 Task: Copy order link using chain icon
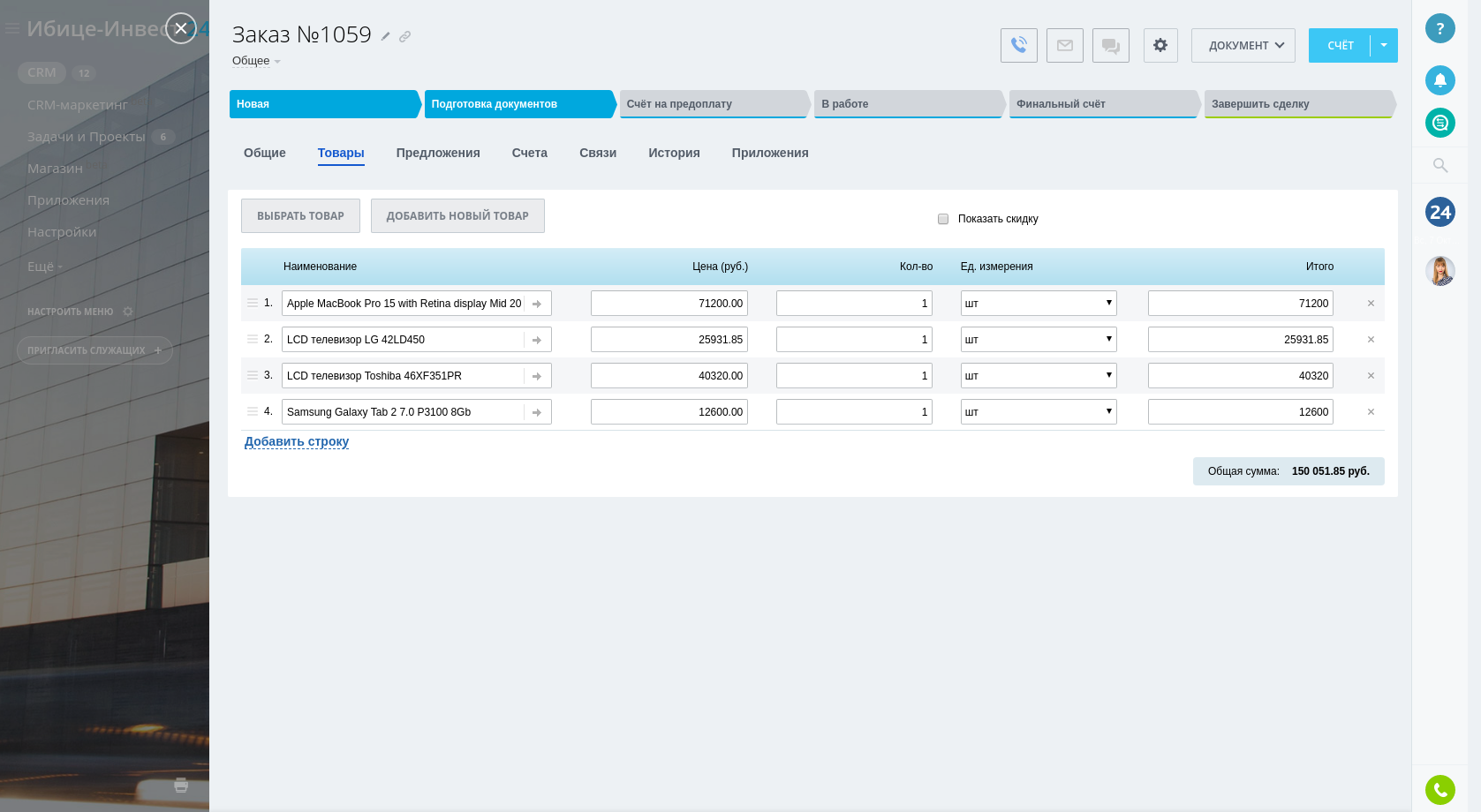pyautogui.click(x=404, y=36)
